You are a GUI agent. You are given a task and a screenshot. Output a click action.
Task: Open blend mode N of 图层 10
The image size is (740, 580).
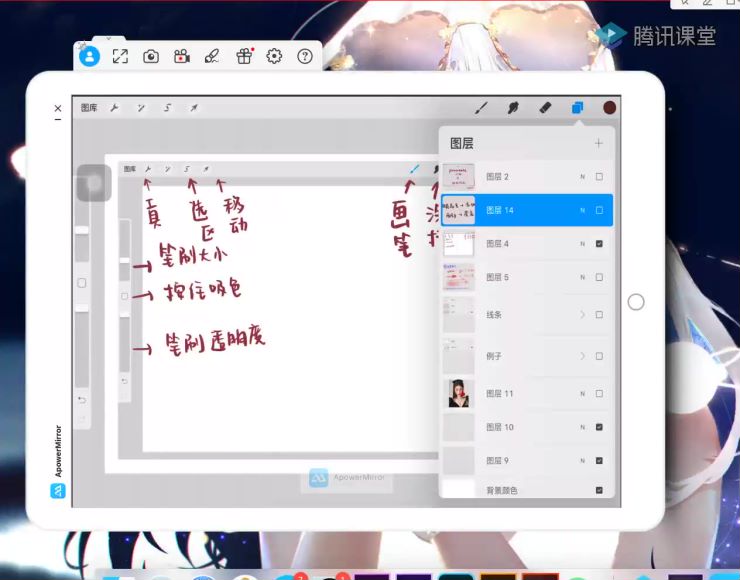582,427
